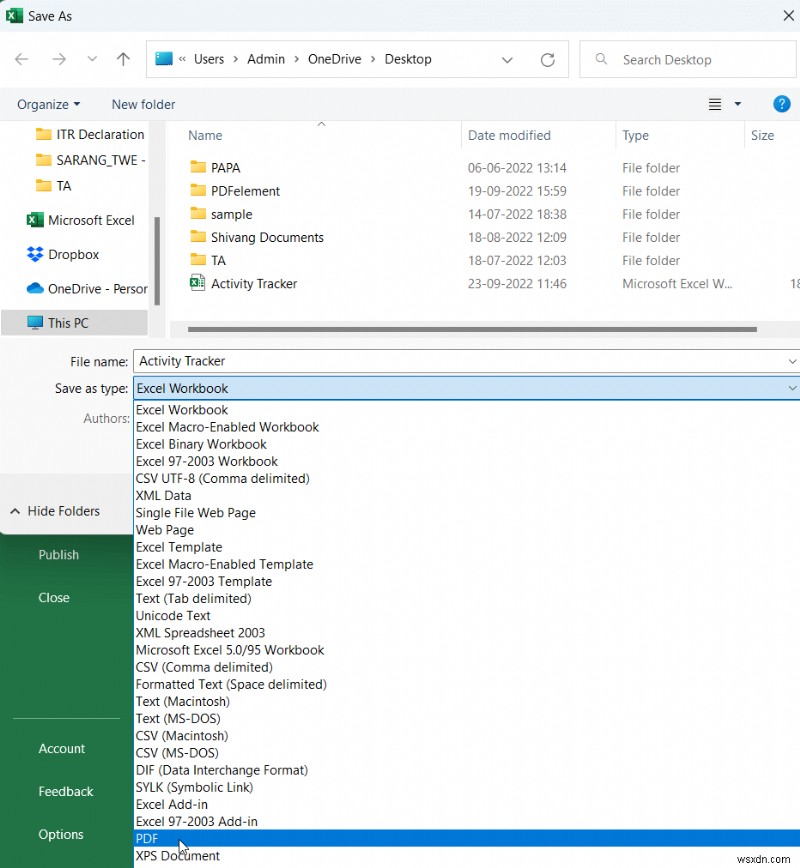The image size is (800, 868).
Task: Click the back navigation arrow
Action: [x=22, y=59]
